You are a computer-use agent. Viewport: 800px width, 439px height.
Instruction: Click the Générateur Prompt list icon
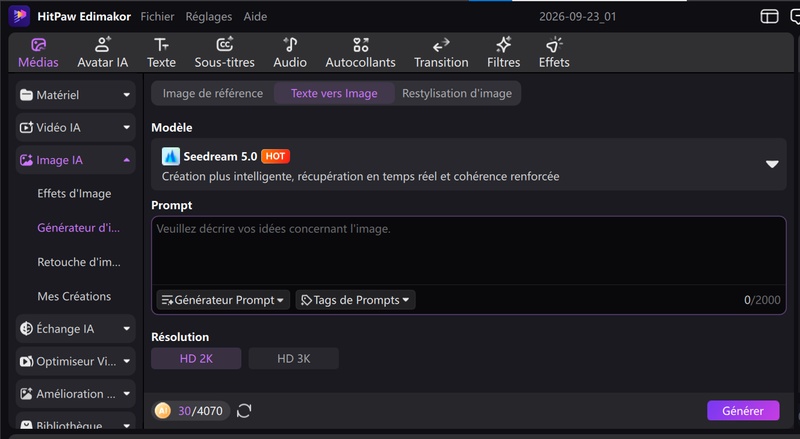(167, 300)
